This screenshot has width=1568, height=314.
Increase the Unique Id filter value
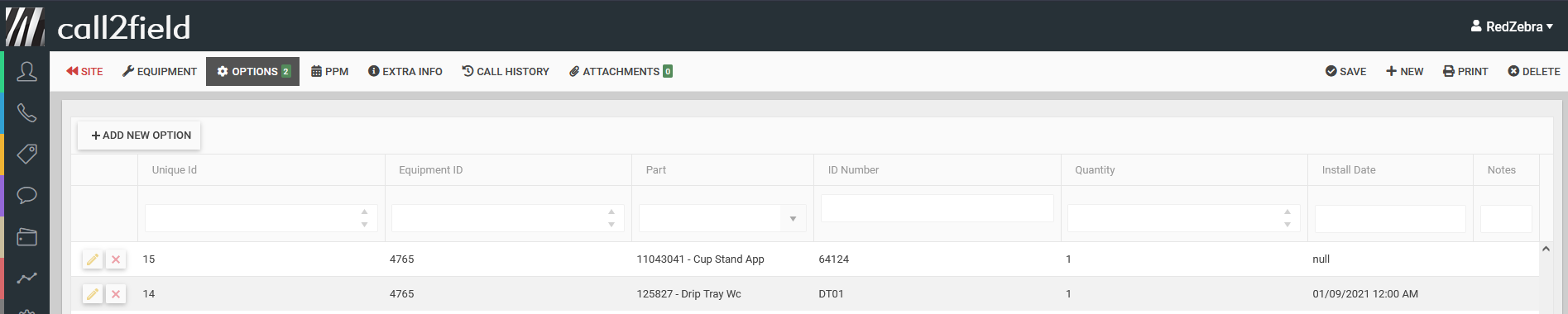click(364, 212)
